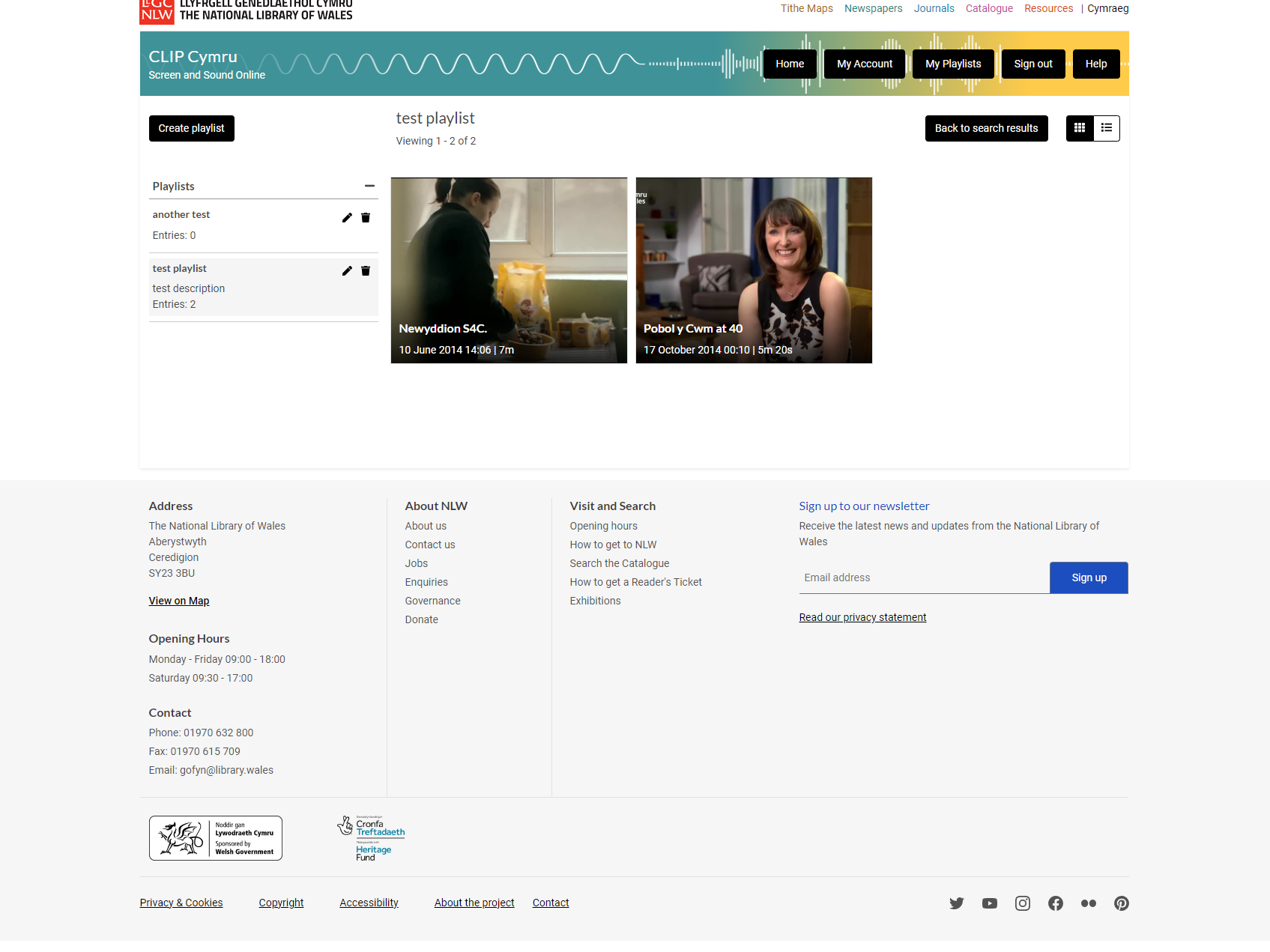Open How to get a Reader's Ticket

[x=636, y=582]
